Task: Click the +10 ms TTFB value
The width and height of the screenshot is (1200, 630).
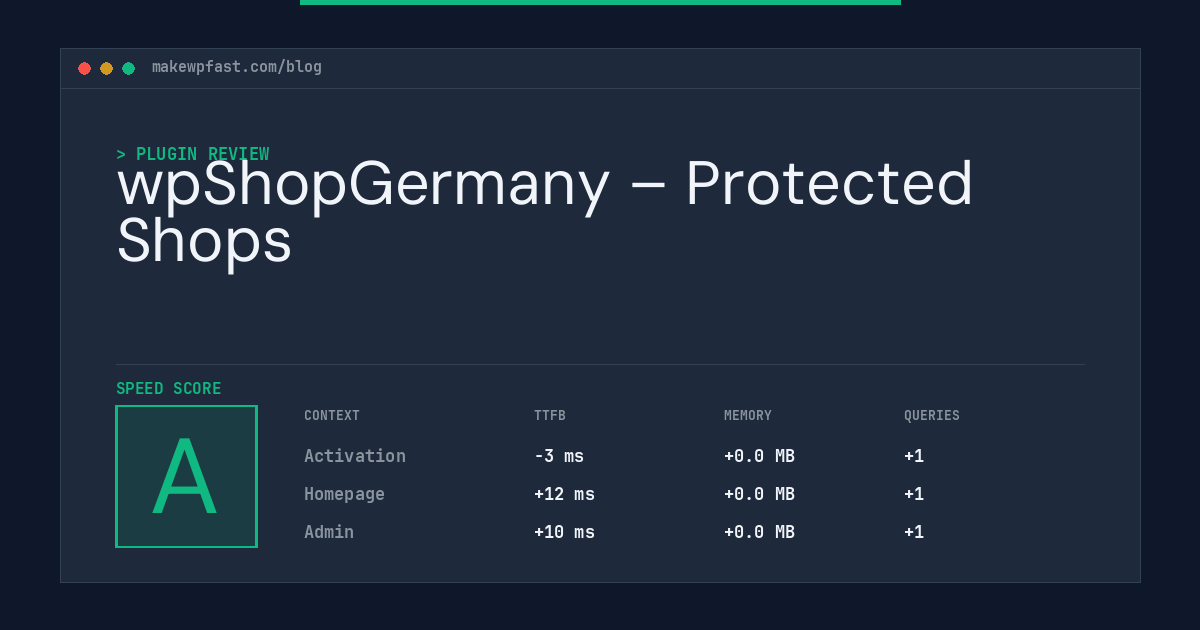Action: point(564,532)
